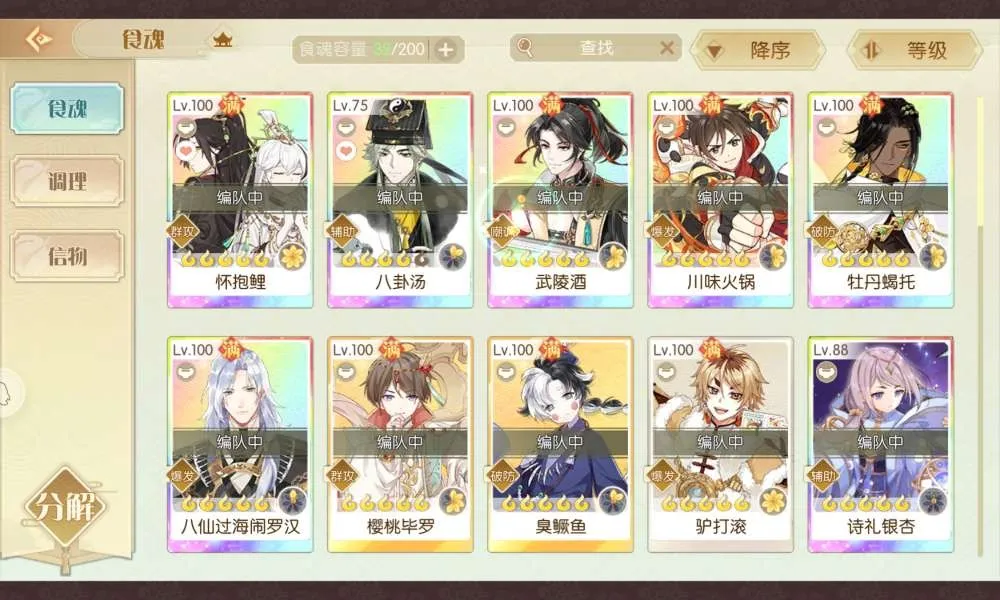Open the pavilion icon beside 食魂 title
The height and width of the screenshot is (600, 1000).
222,40
